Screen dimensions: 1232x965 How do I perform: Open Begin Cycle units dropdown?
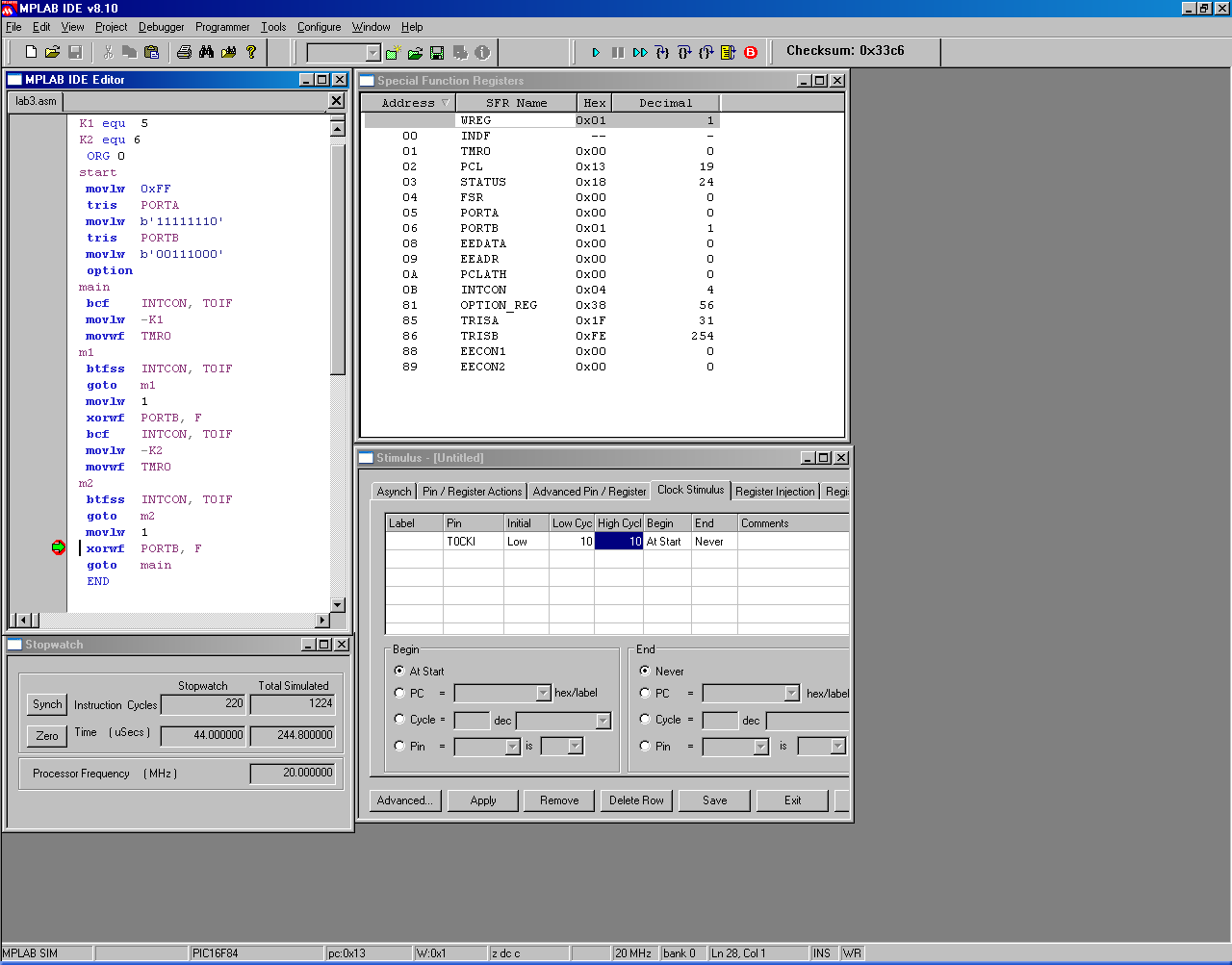[603, 720]
